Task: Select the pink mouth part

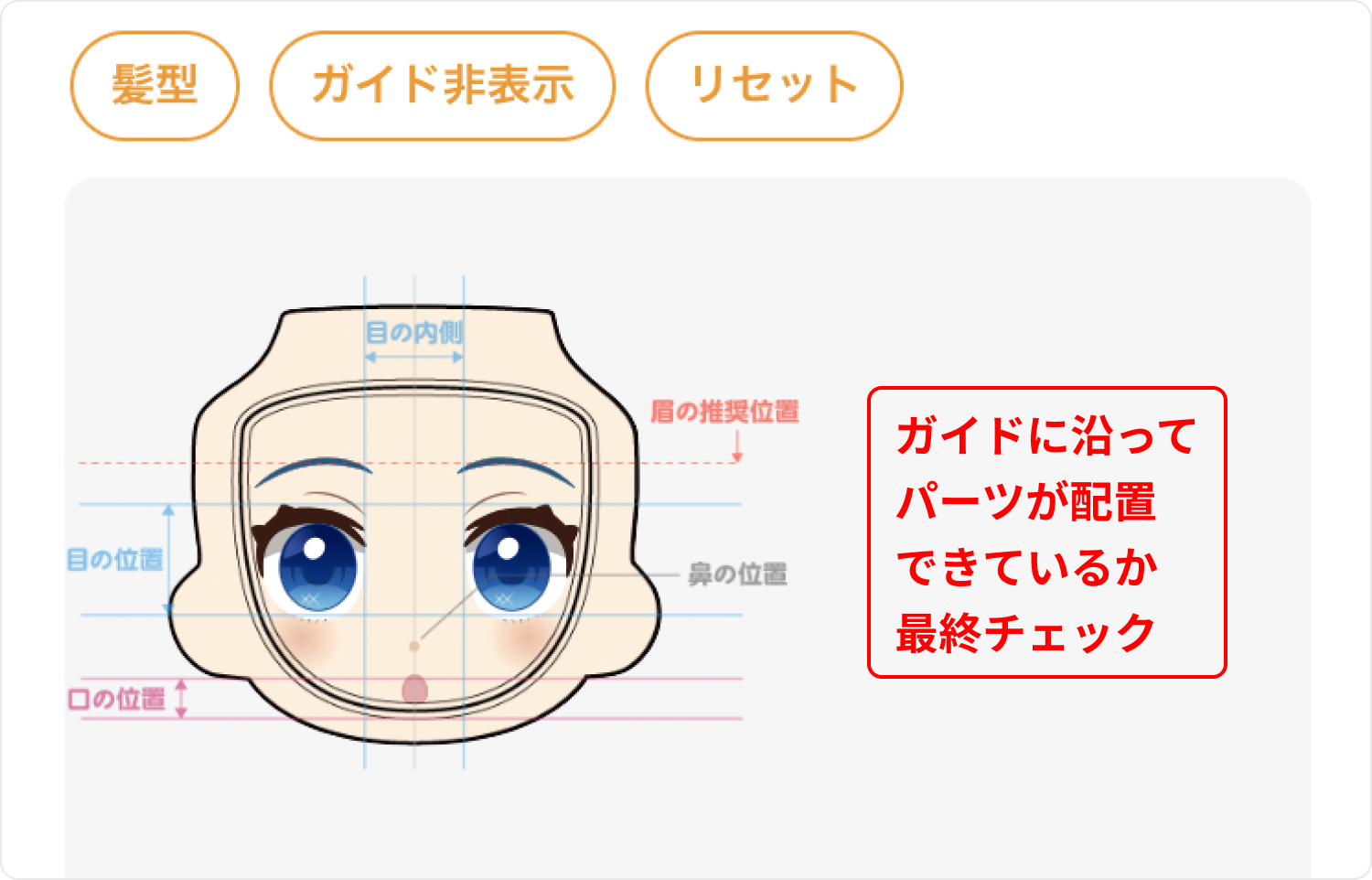Action: pos(414,689)
